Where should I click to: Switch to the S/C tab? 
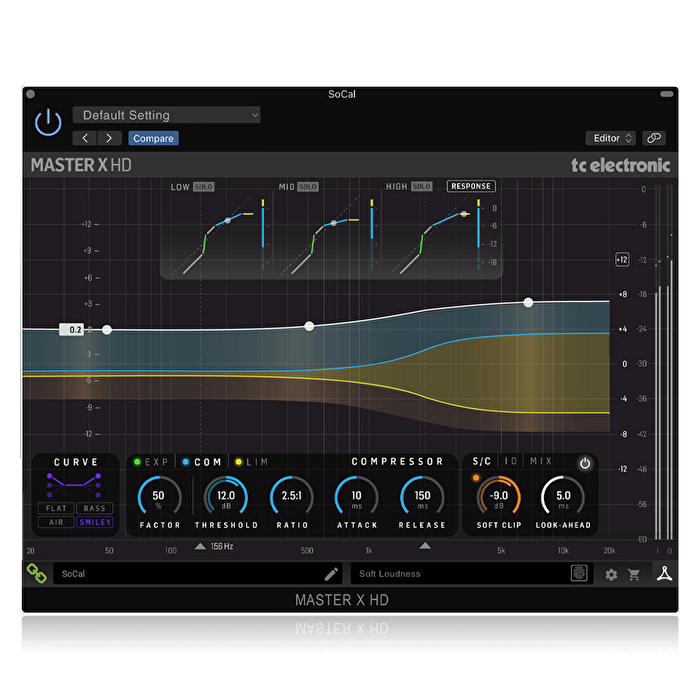[x=482, y=461]
